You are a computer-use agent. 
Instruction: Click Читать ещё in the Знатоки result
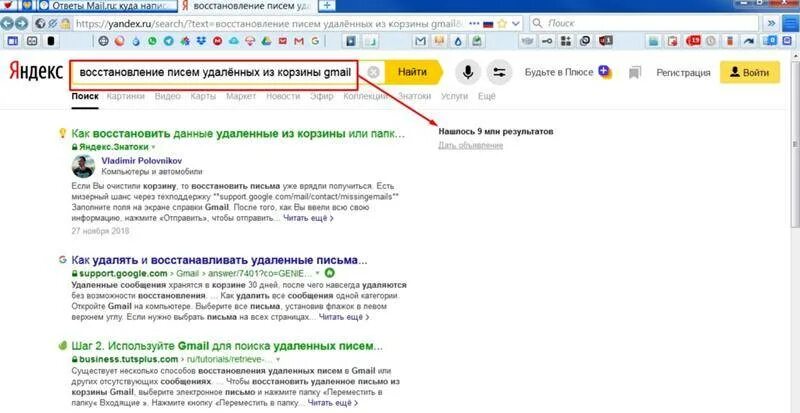[308, 218]
